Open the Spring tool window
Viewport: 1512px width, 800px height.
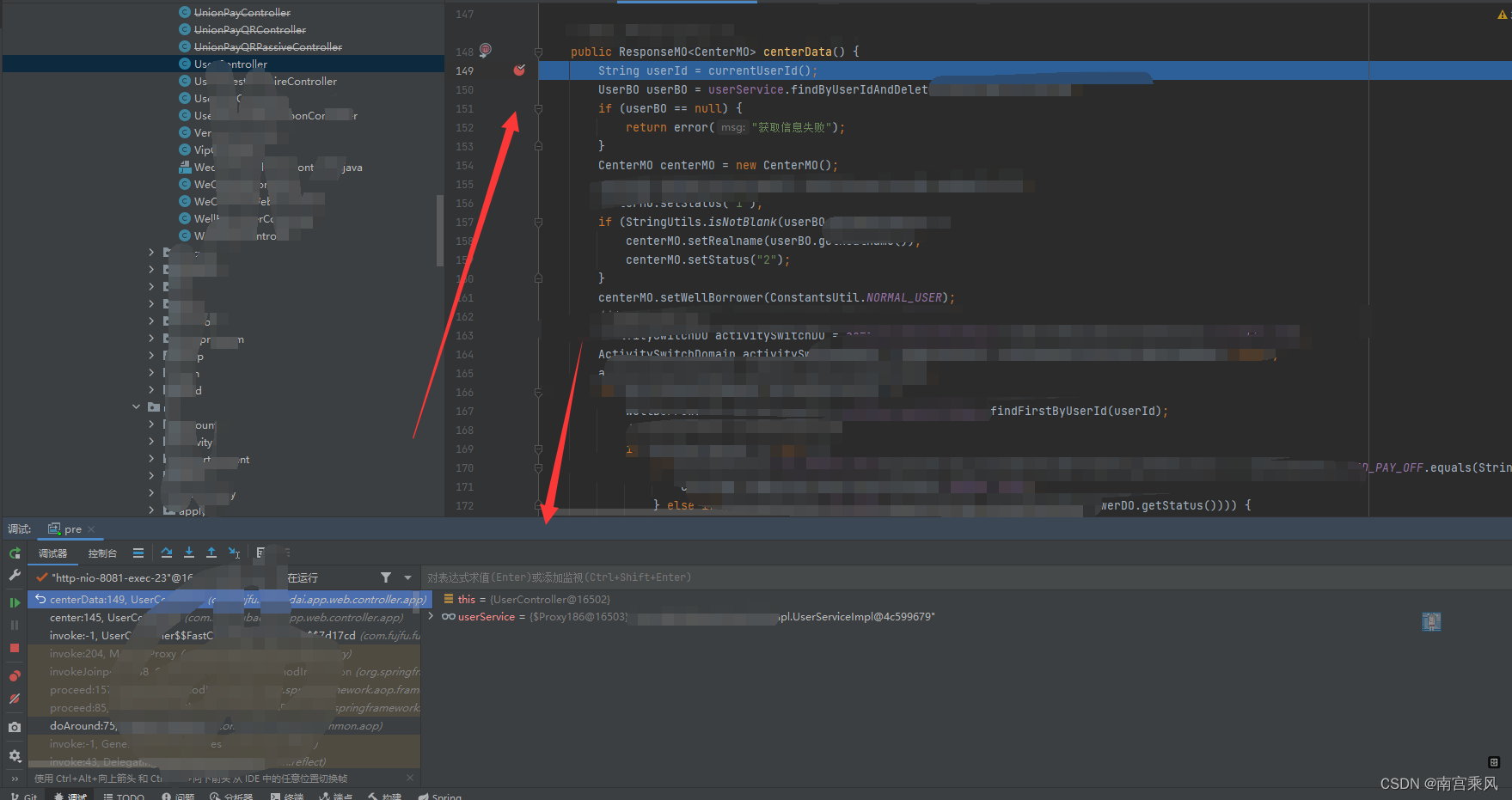tap(439, 796)
